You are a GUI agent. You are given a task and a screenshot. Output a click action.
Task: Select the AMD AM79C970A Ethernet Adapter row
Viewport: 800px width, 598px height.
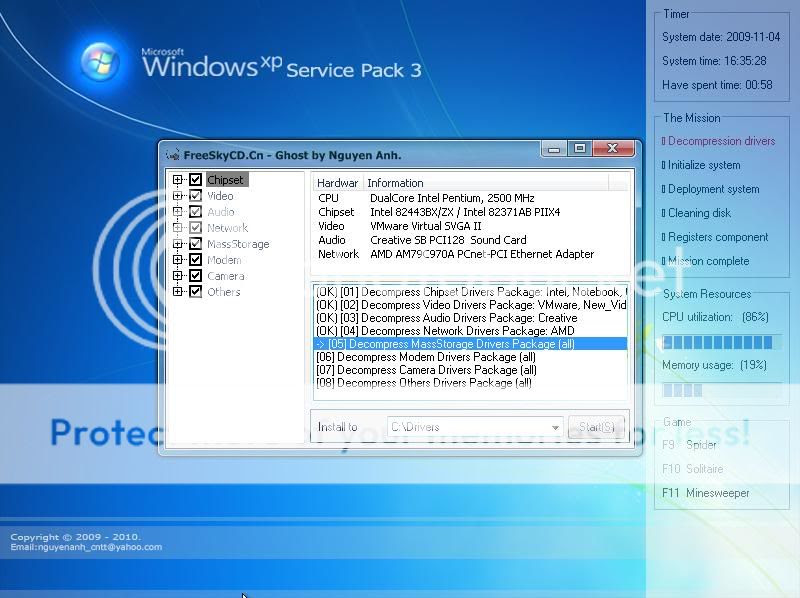point(470,254)
